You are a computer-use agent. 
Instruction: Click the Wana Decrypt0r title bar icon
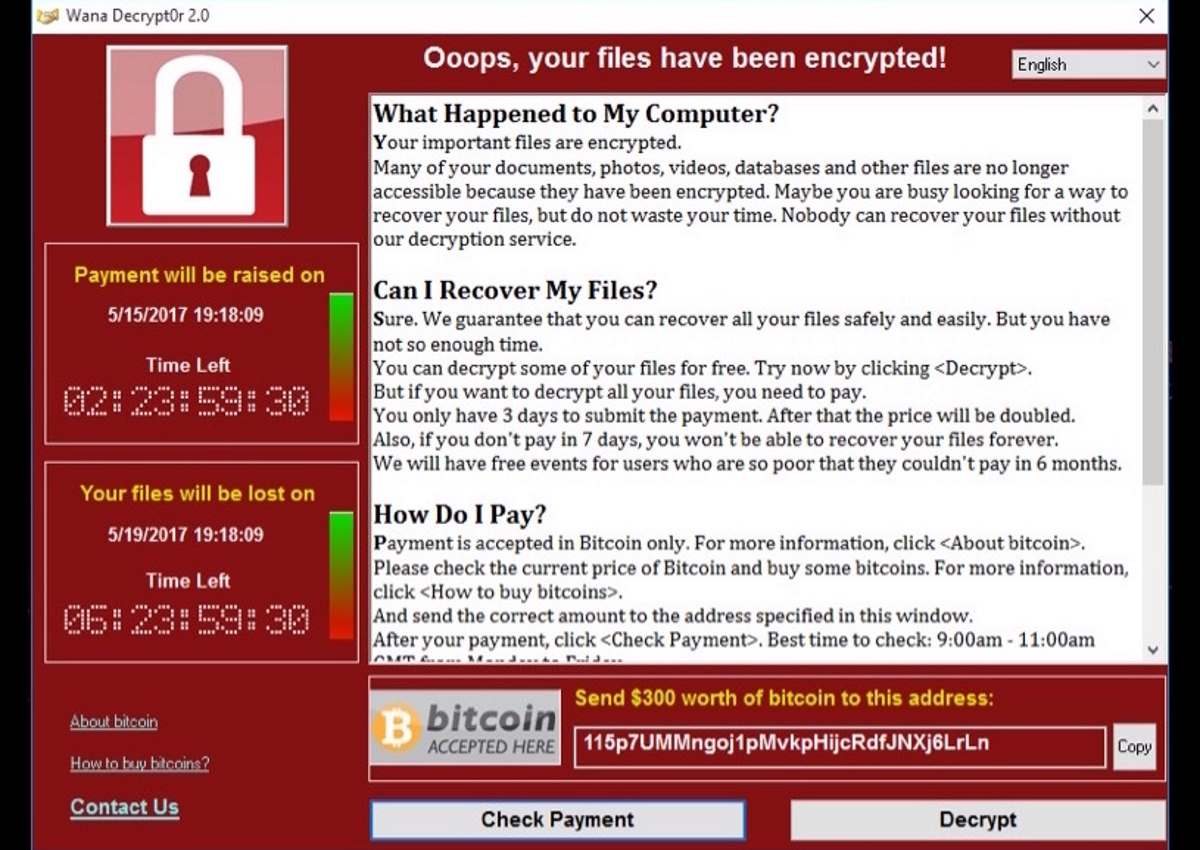coord(47,16)
